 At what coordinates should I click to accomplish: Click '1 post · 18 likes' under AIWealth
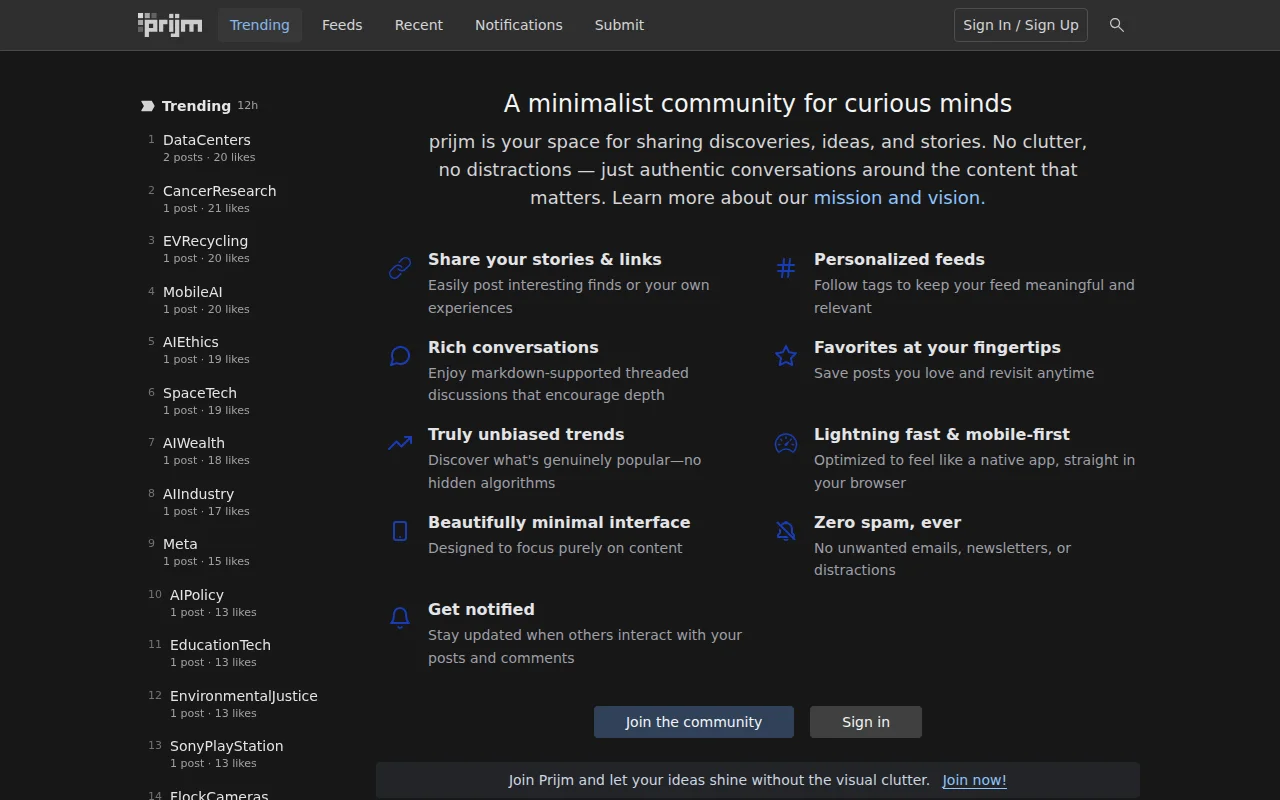[206, 461]
